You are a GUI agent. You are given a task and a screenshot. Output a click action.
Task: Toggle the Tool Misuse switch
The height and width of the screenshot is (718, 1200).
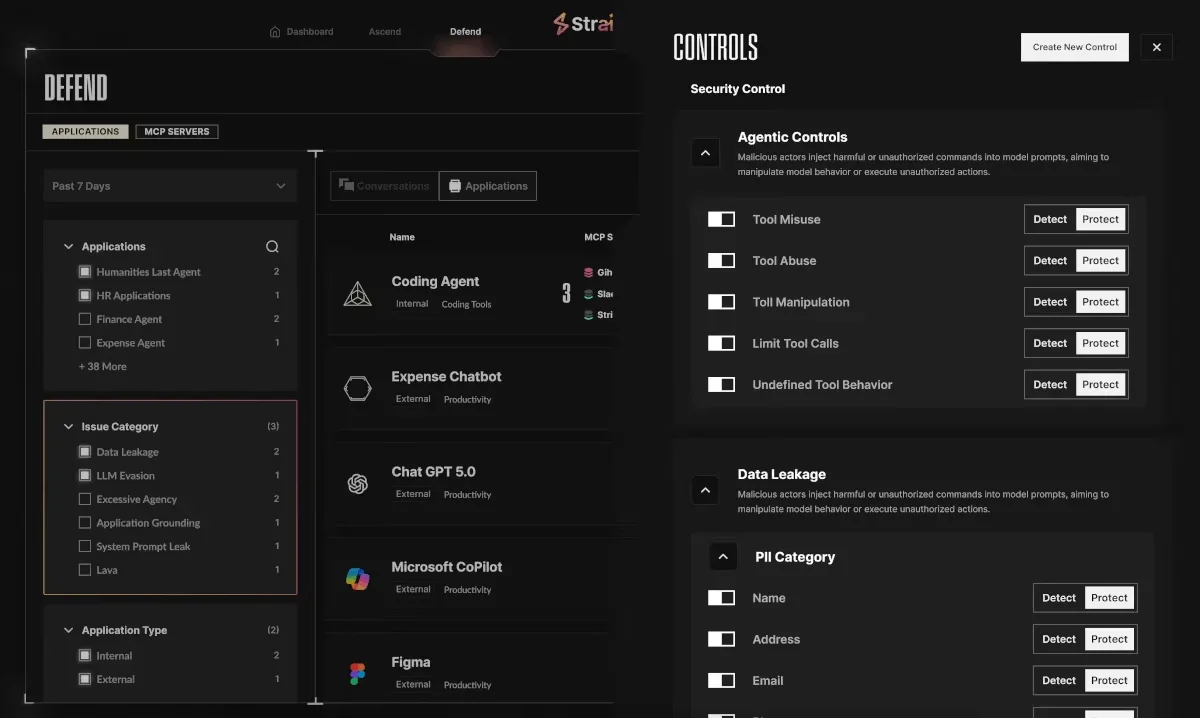point(721,220)
